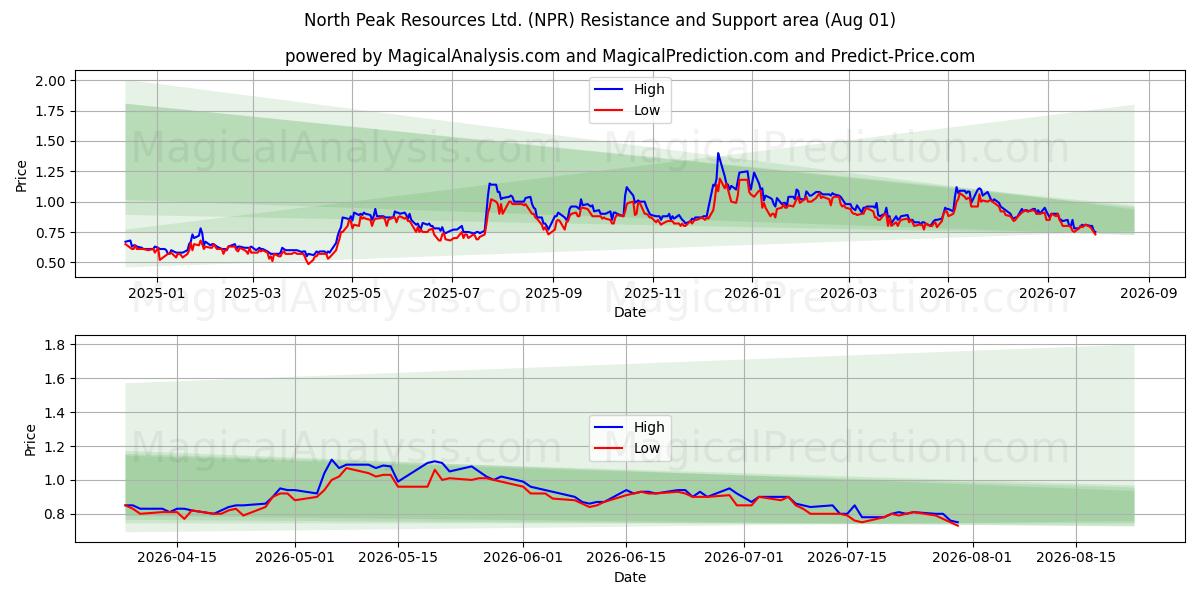Click the 2026-07-01 tick label
Image resolution: width=1200 pixels, height=600 pixels.
745,558
